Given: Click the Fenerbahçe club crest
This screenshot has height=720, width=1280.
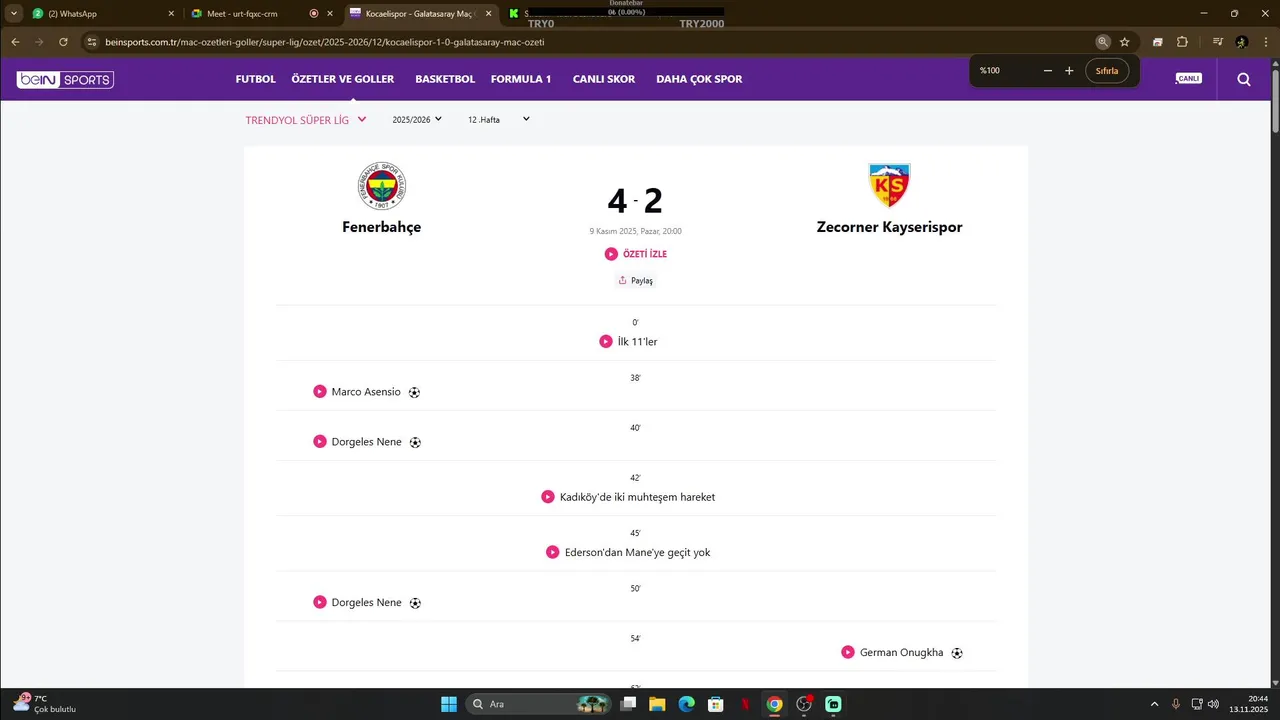Looking at the screenshot, I should [x=382, y=186].
